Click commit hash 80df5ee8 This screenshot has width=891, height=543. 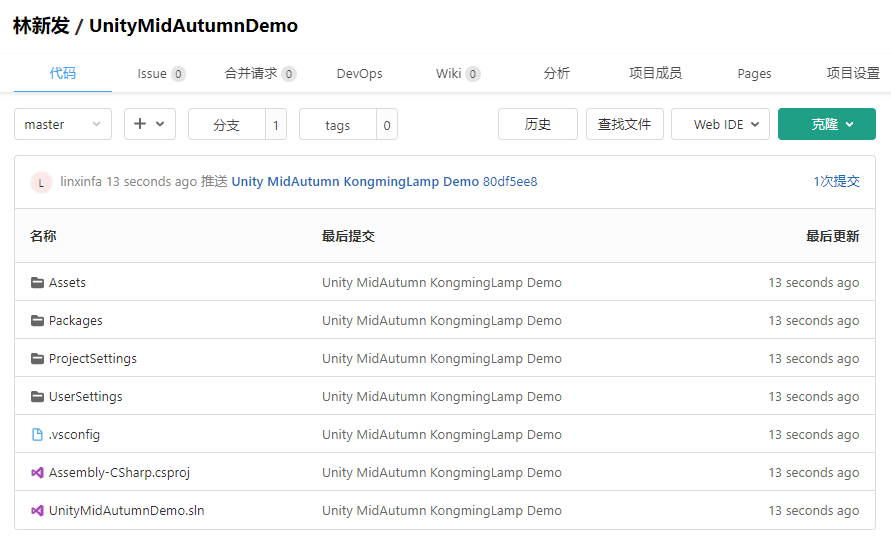(510, 182)
